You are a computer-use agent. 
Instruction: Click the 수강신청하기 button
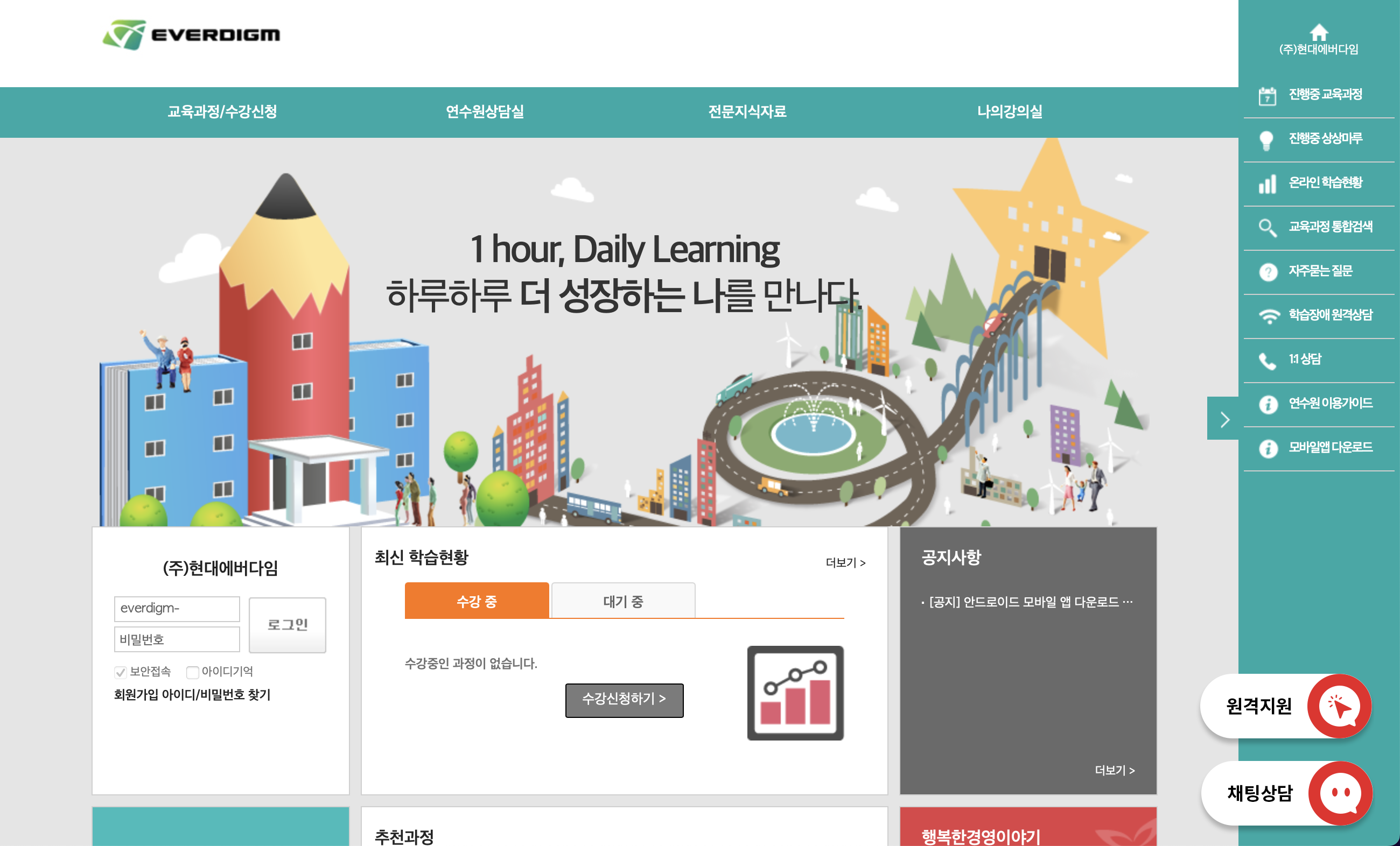(624, 700)
